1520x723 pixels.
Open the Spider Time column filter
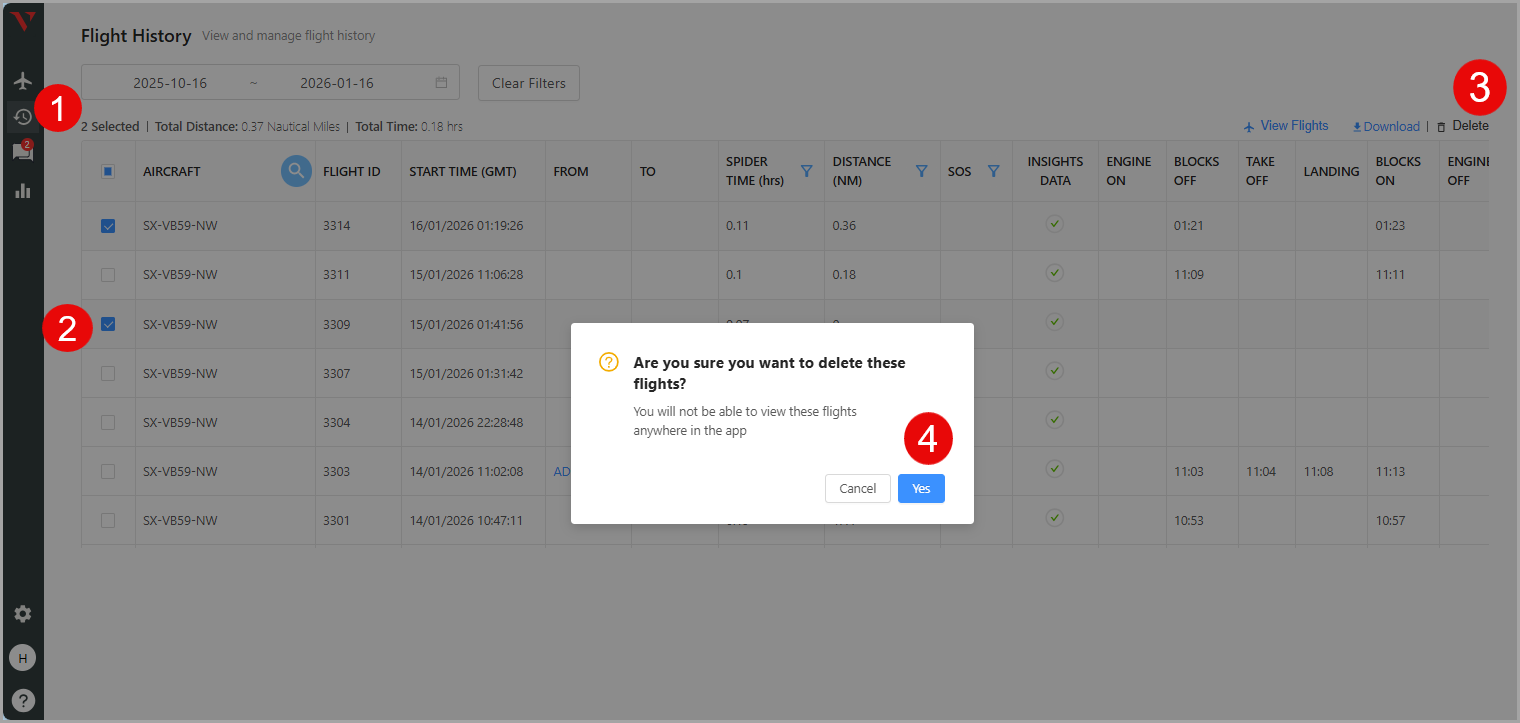click(x=806, y=171)
